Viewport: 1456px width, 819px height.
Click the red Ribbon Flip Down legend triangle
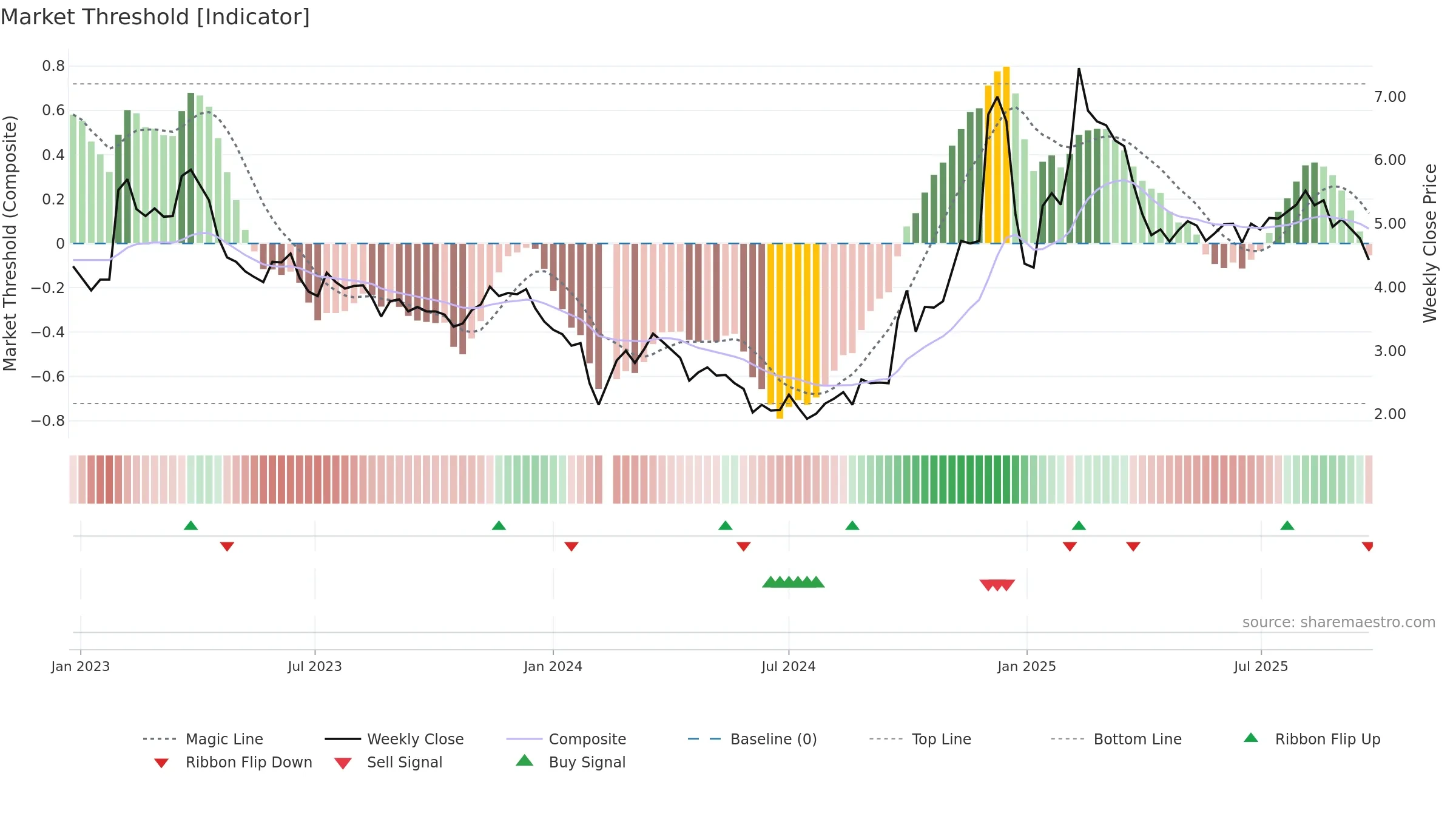point(161,763)
